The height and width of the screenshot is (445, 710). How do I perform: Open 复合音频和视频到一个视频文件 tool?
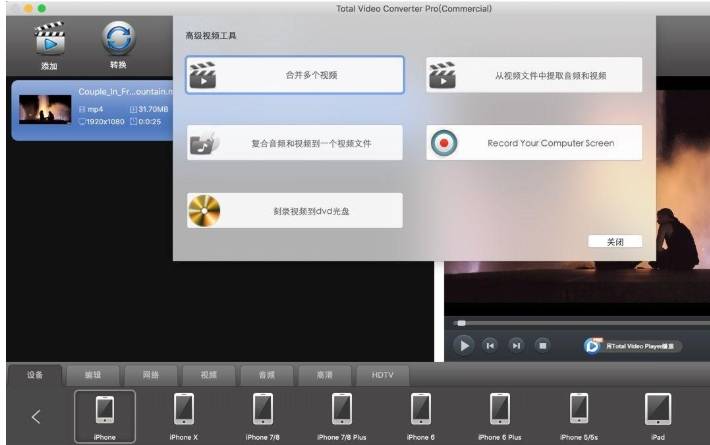(x=295, y=143)
